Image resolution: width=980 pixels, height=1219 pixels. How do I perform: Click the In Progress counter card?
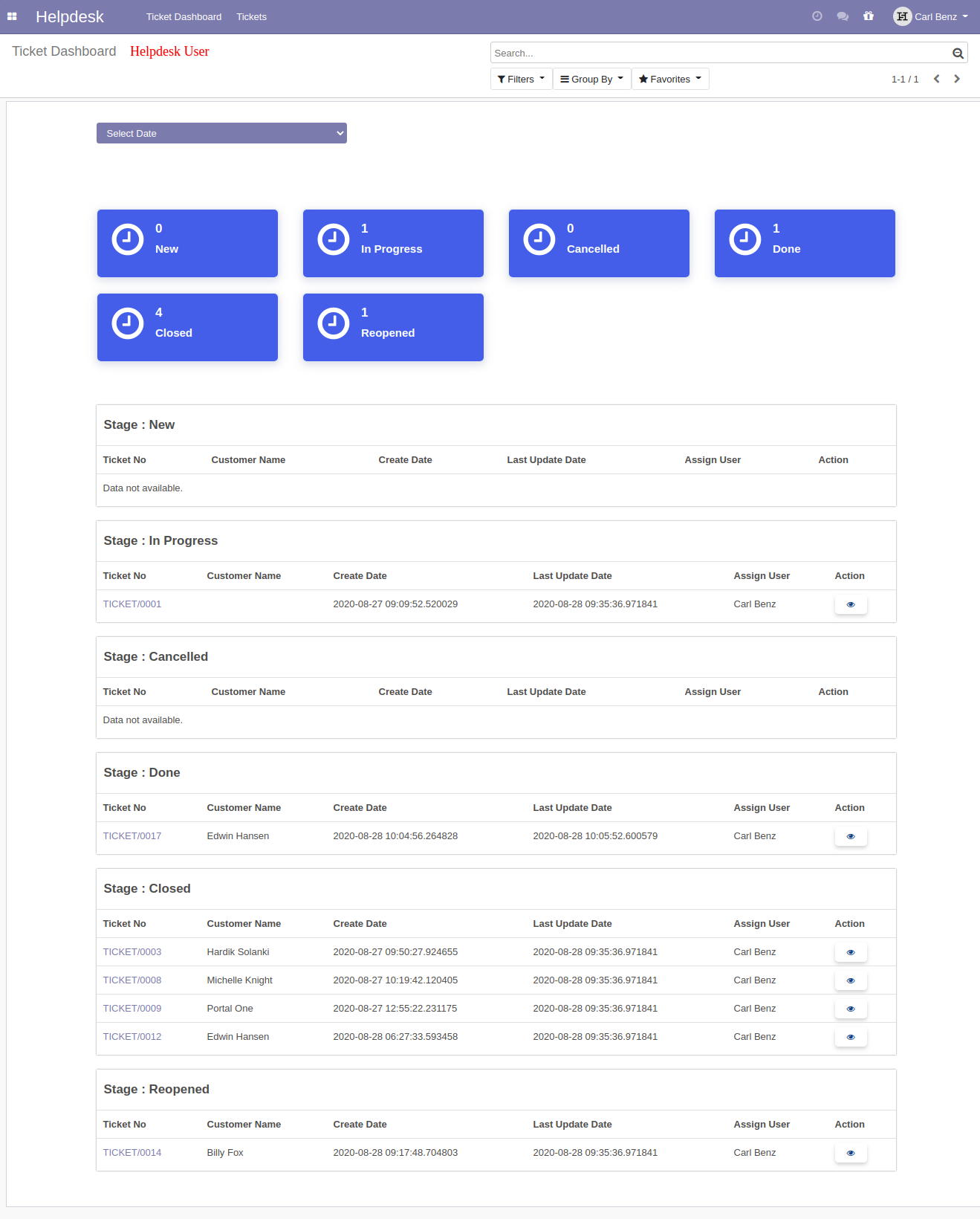[x=393, y=243]
